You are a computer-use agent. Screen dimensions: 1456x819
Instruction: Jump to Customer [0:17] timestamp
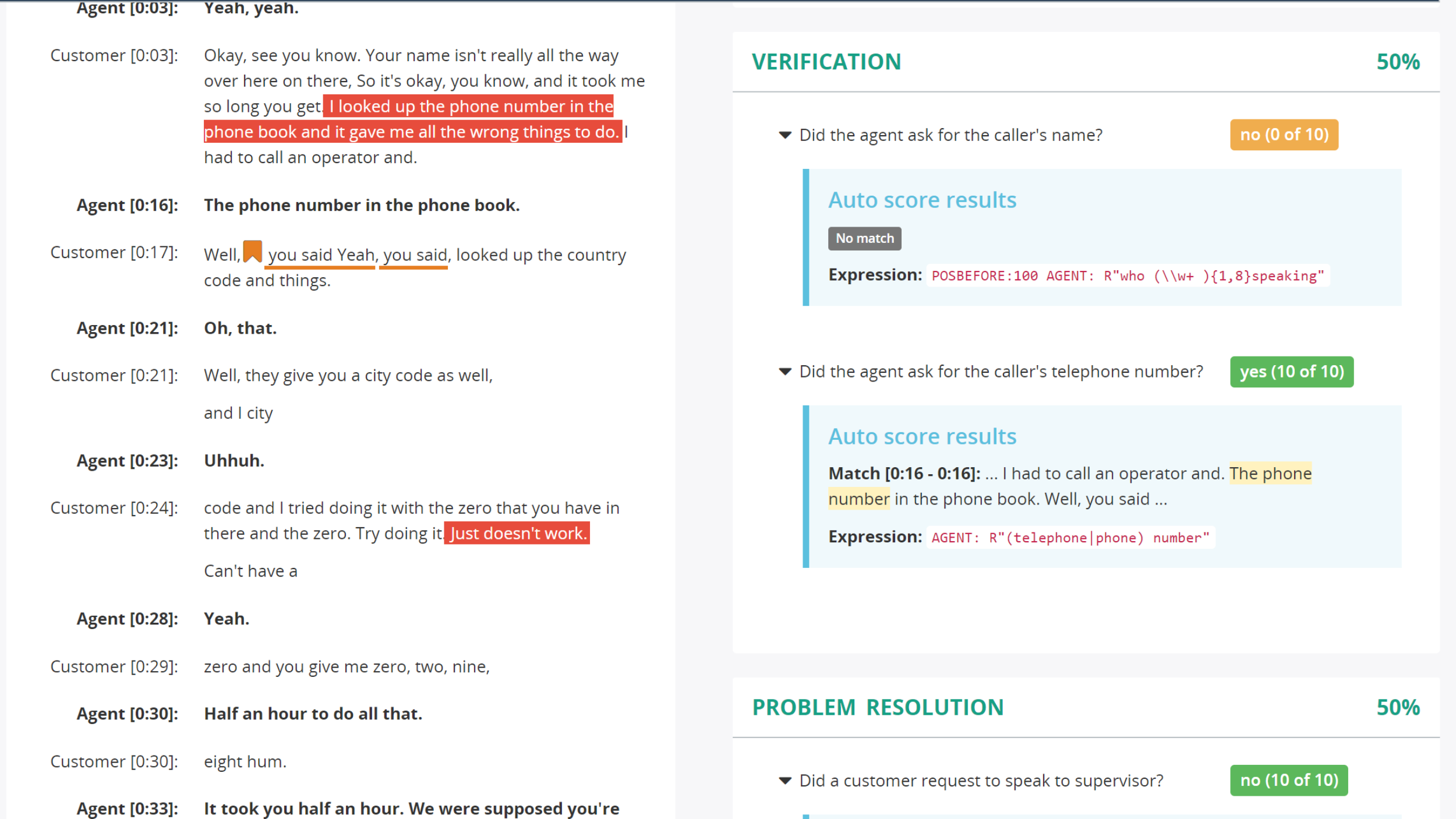[x=114, y=252]
